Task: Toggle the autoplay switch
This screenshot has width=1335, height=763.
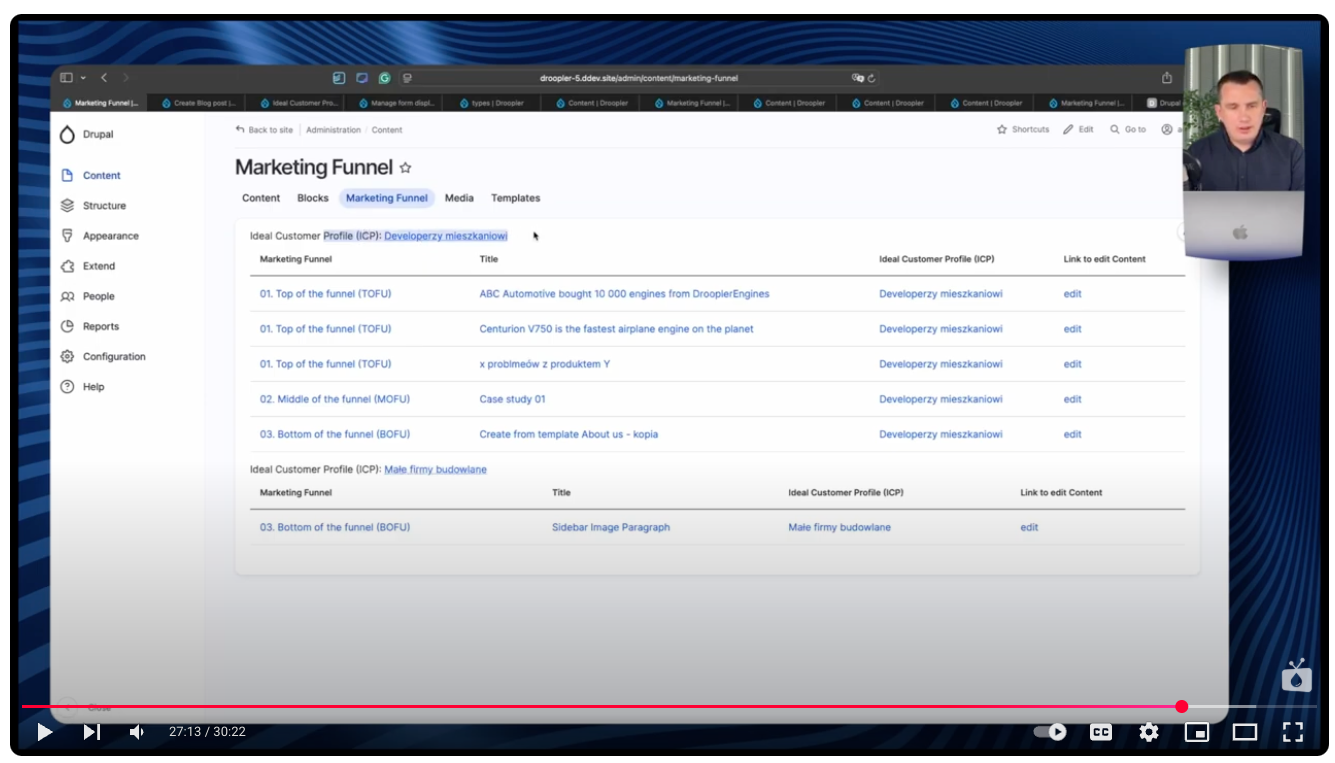Action: (1050, 732)
